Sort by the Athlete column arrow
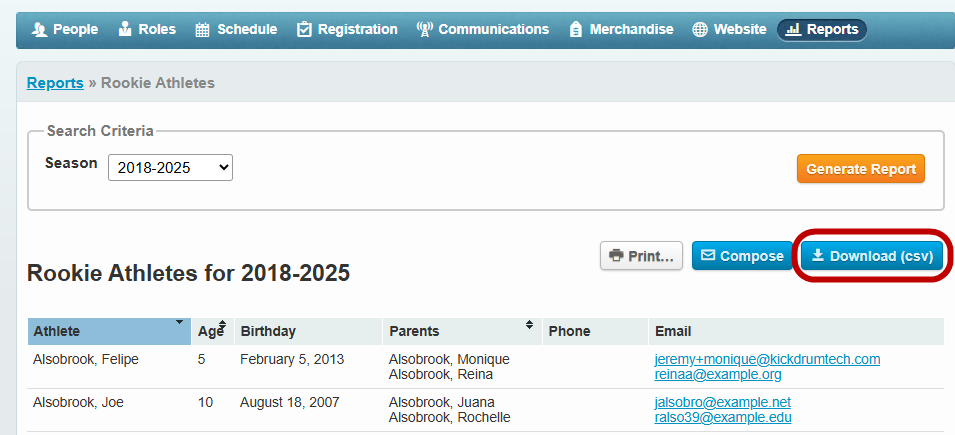 [179, 323]
